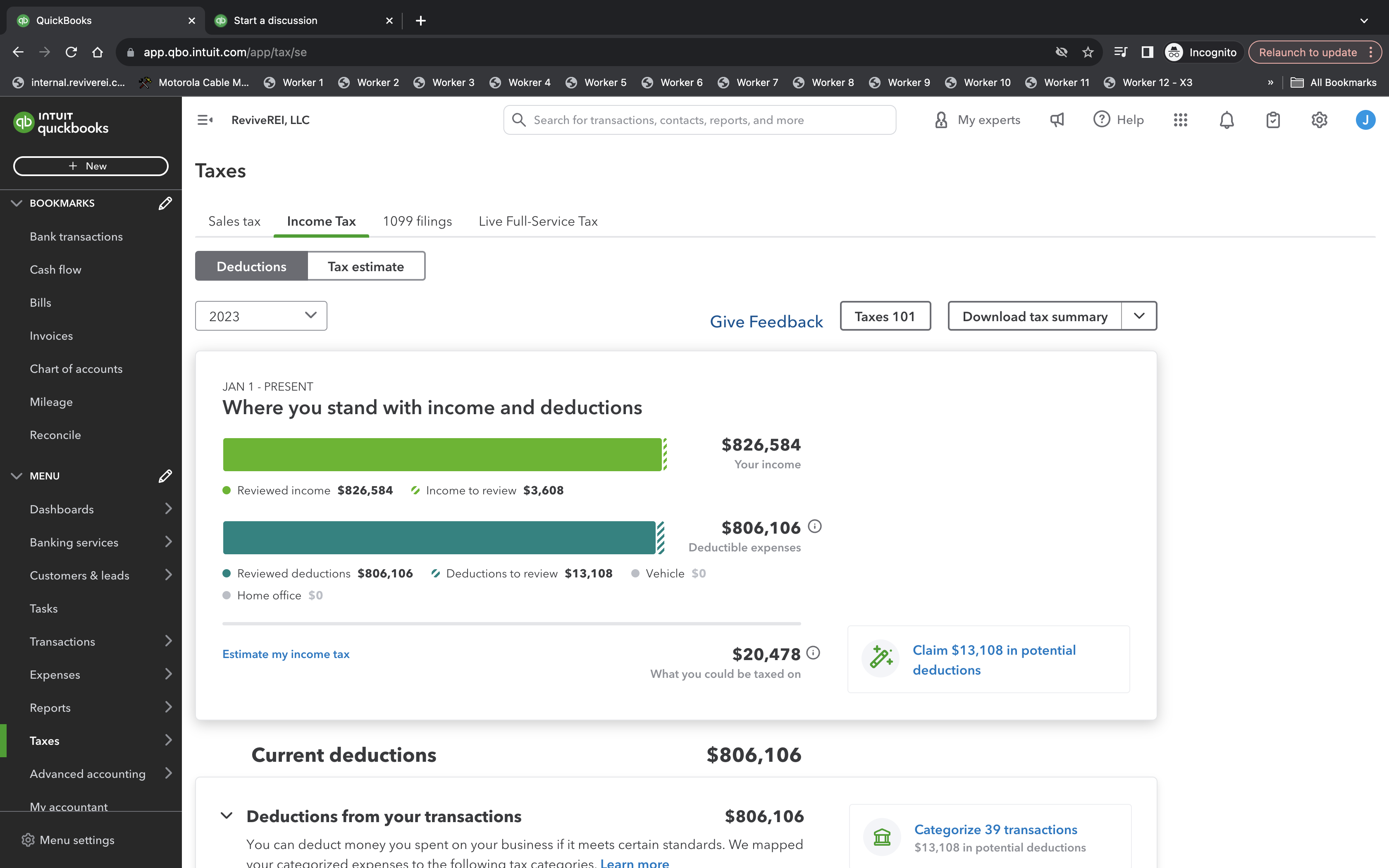1389x868 pixels.
Task: Switch to the 1099 filings tab
Action: click(x=417, y=221)
